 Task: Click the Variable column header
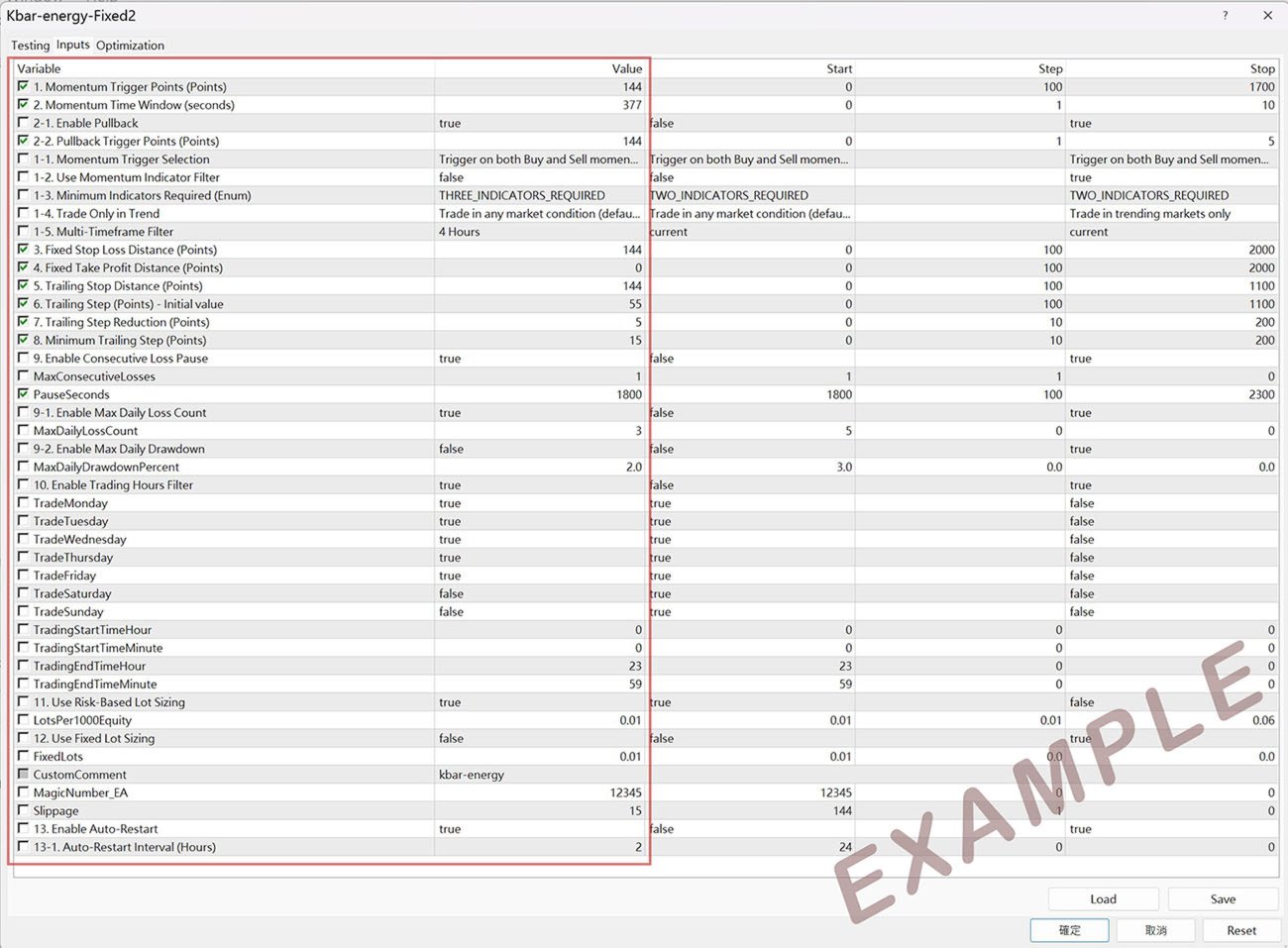tap(224, 68)
